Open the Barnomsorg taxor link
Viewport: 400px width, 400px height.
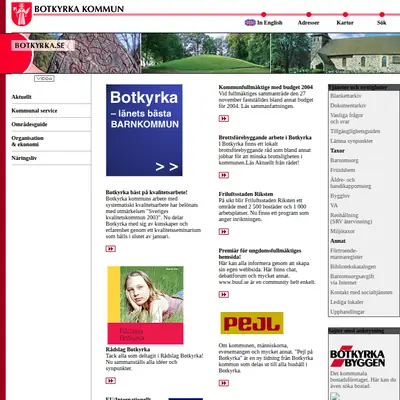tap(344, 161)
